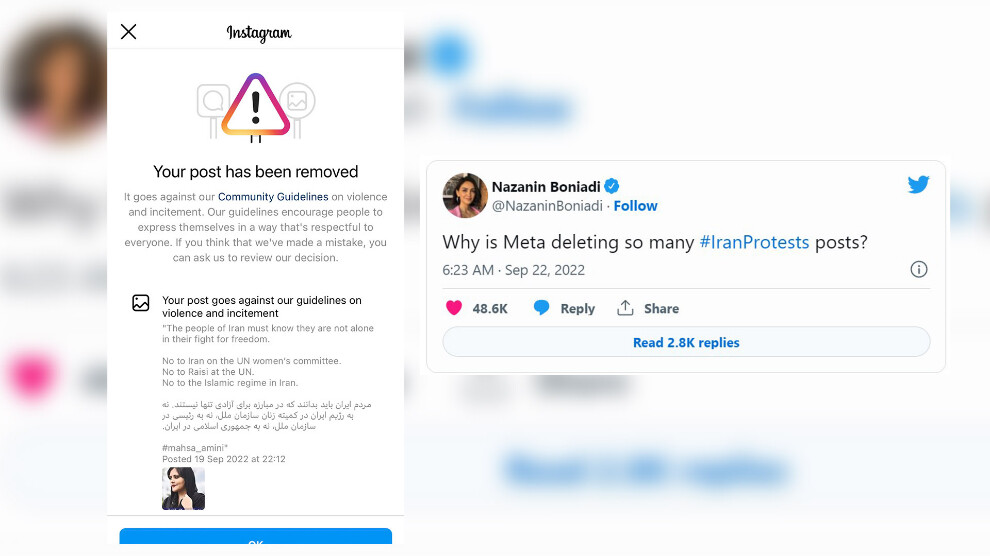Open Nazanin Boniadi's profile picture
Screen dimensions: 990x556
[465, 196]
